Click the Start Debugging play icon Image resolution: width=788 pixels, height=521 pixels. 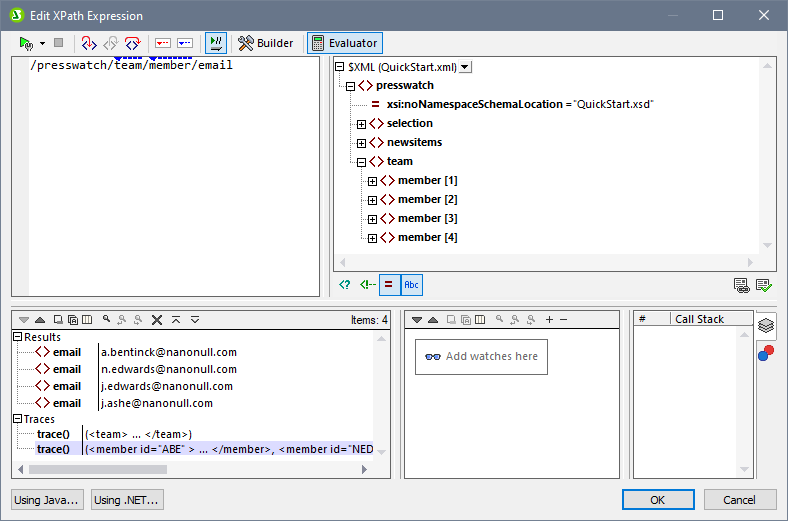[27, 43]
